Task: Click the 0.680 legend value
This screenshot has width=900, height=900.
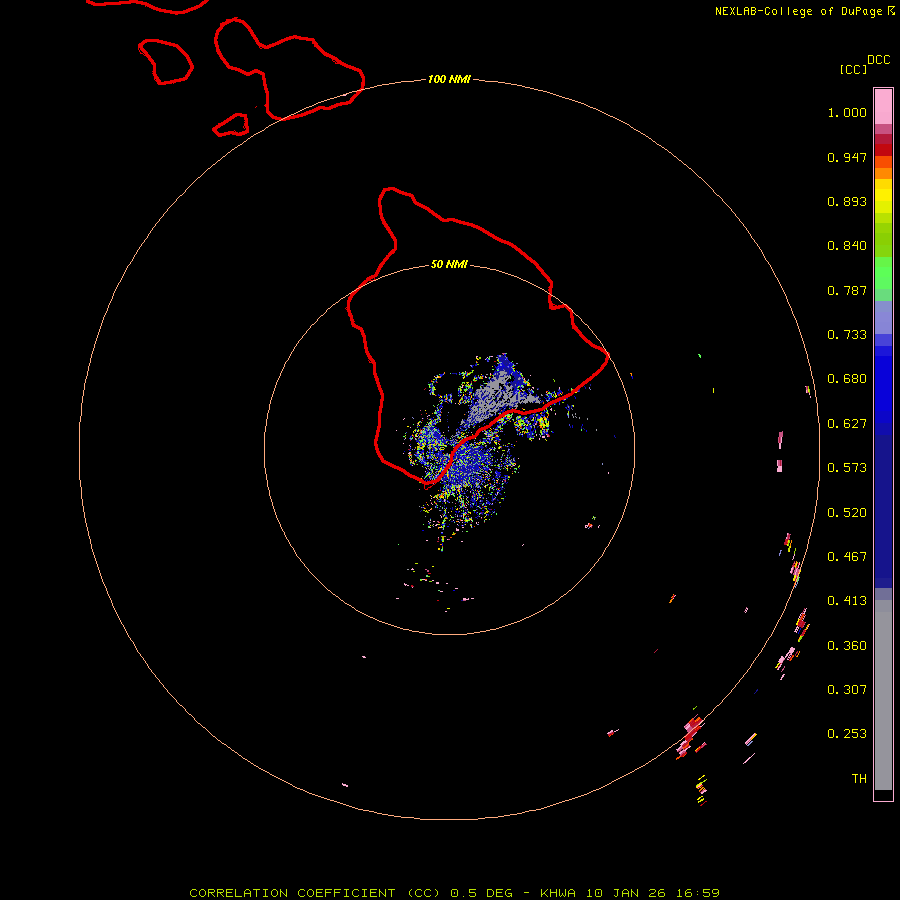Action: tap(847, 379)
